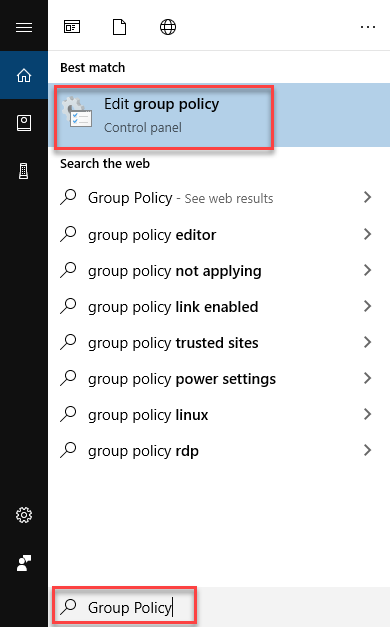Click the tower device icon in sidebar
The width and height of the screenshot is (390, 627).
[24, 171]
